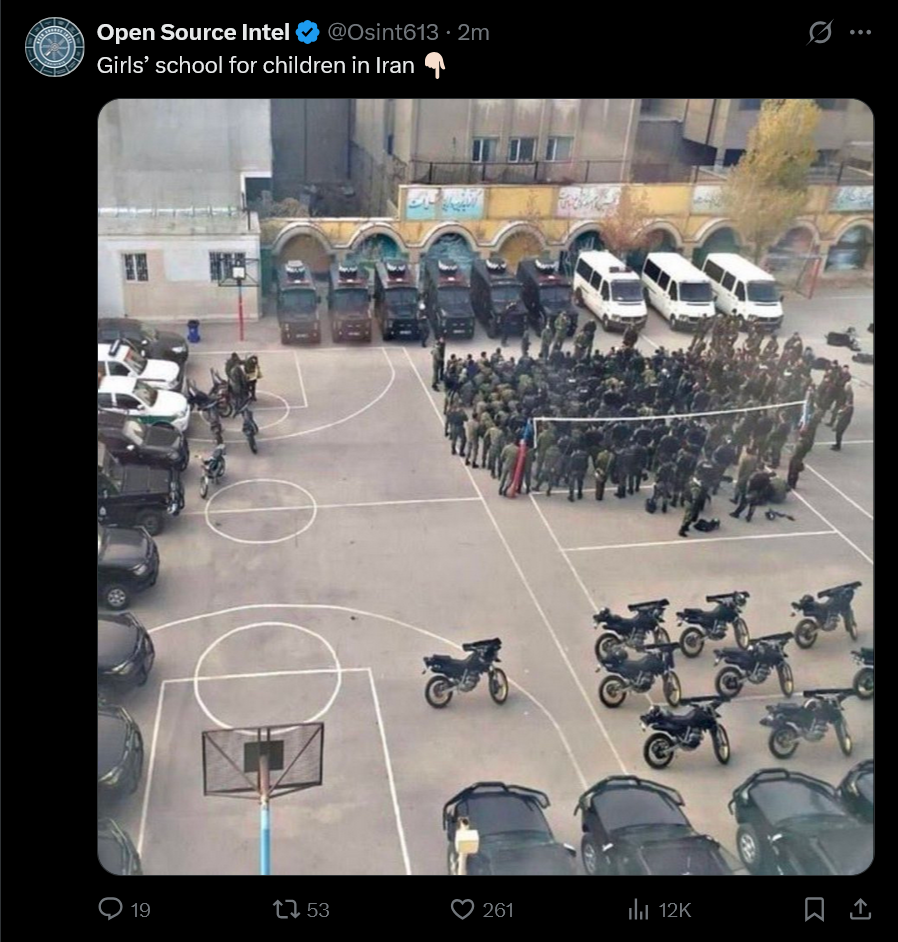Open the post via the 2m timestamp
898x942 pixels.
473,32
